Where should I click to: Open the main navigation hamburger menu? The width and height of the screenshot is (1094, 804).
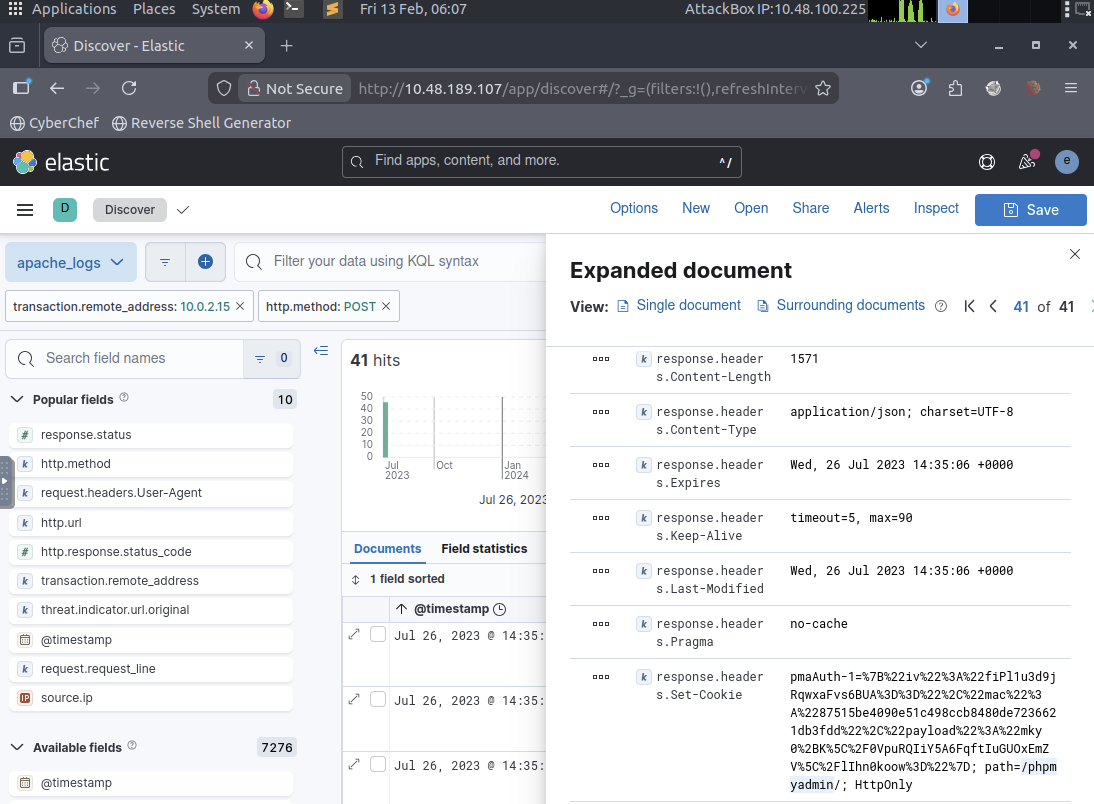coord(25,209)
